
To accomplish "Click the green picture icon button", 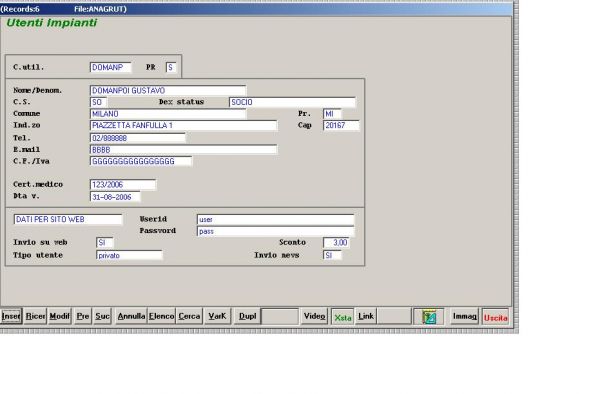I will click(x=429, y=317).
